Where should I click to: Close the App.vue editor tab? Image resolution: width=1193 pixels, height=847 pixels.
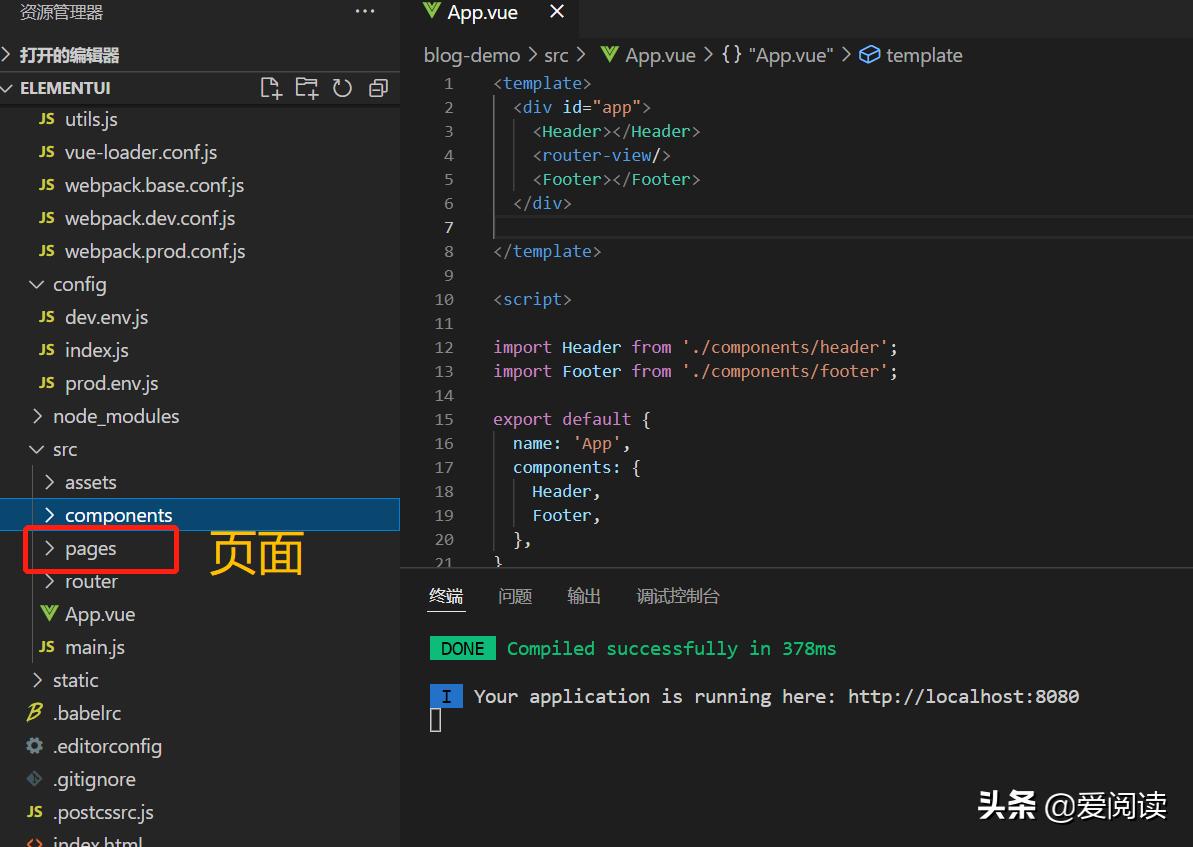pos(557,12)
